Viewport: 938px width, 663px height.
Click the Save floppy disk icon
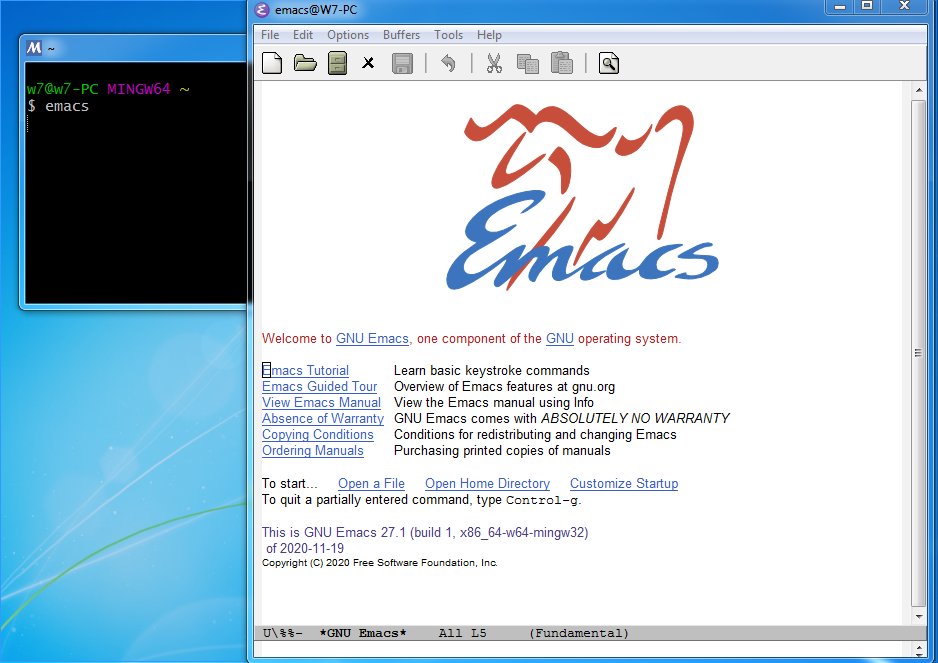[x=402, y=63]
